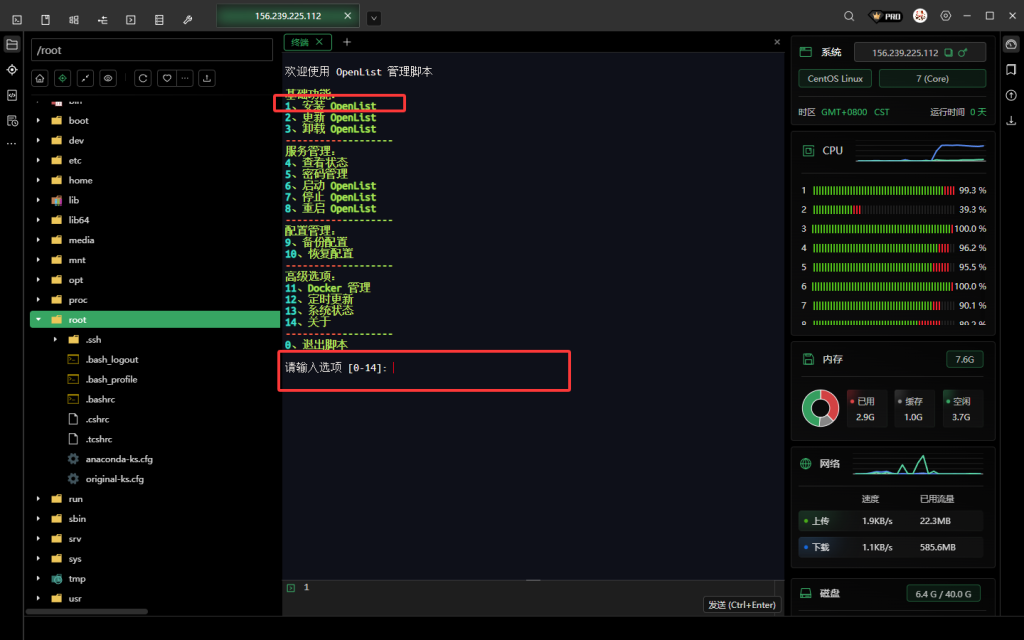
Task: Click the download icon on the right edge panel
Action: (x=1011, y=120)
